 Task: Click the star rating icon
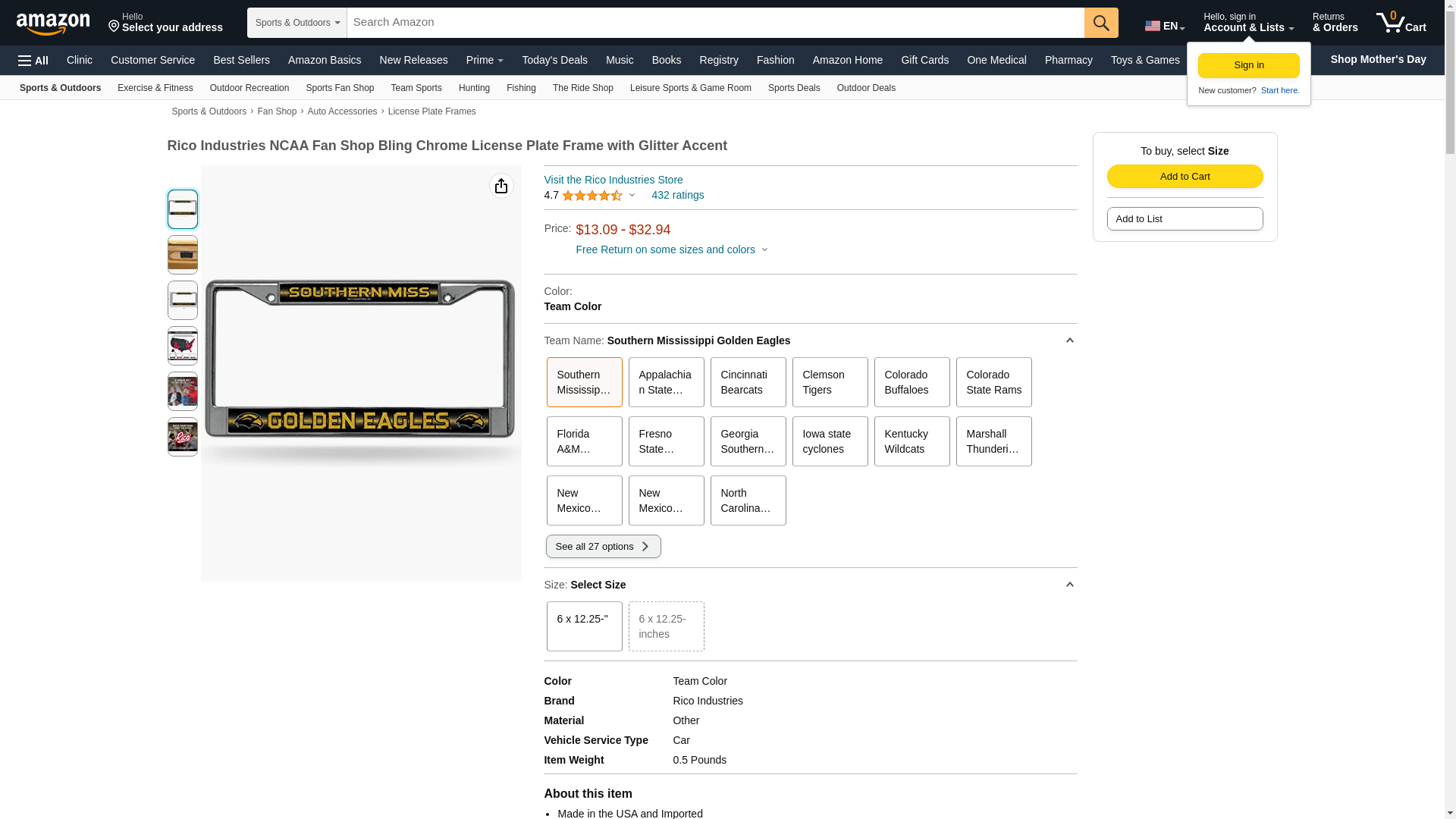pyautogui.click(x=591, y=196)
